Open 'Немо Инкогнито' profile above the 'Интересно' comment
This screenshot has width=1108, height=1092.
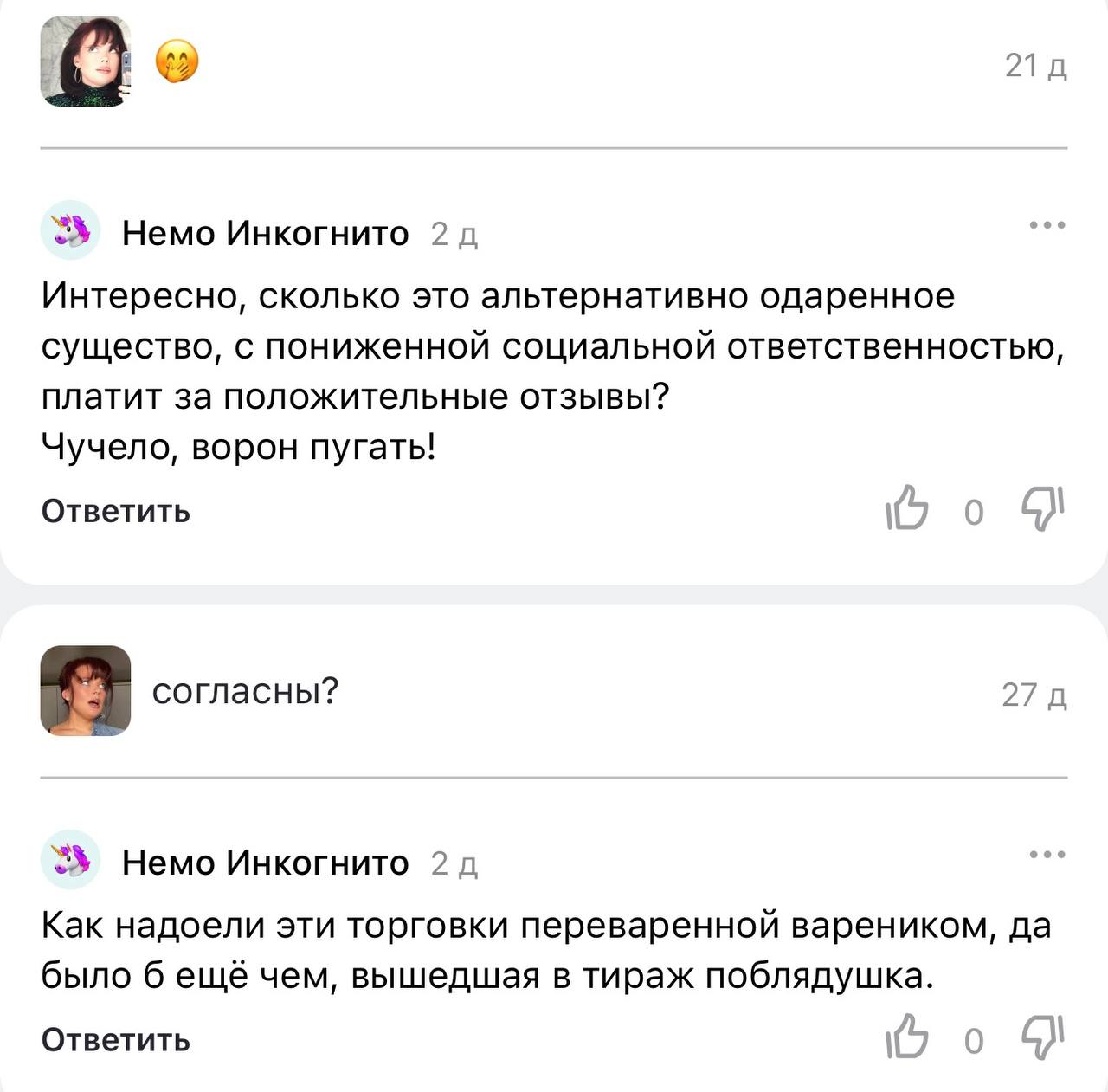click(265, 233)
